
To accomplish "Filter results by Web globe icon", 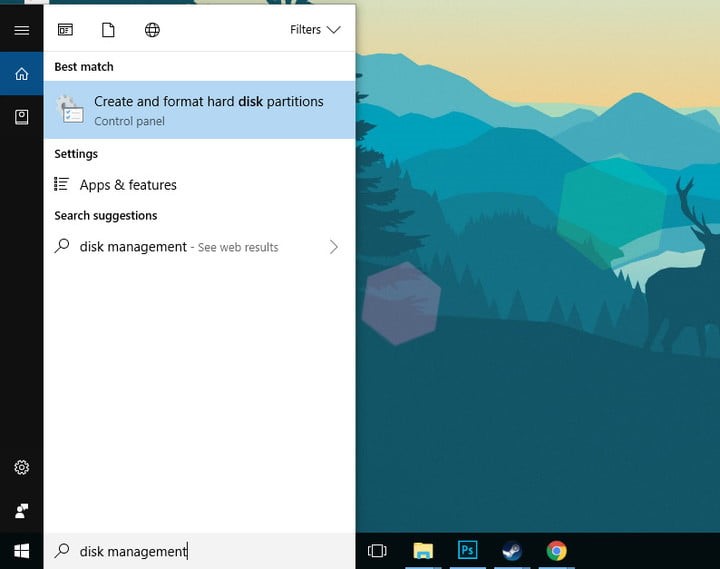I will tap(152, 30).
